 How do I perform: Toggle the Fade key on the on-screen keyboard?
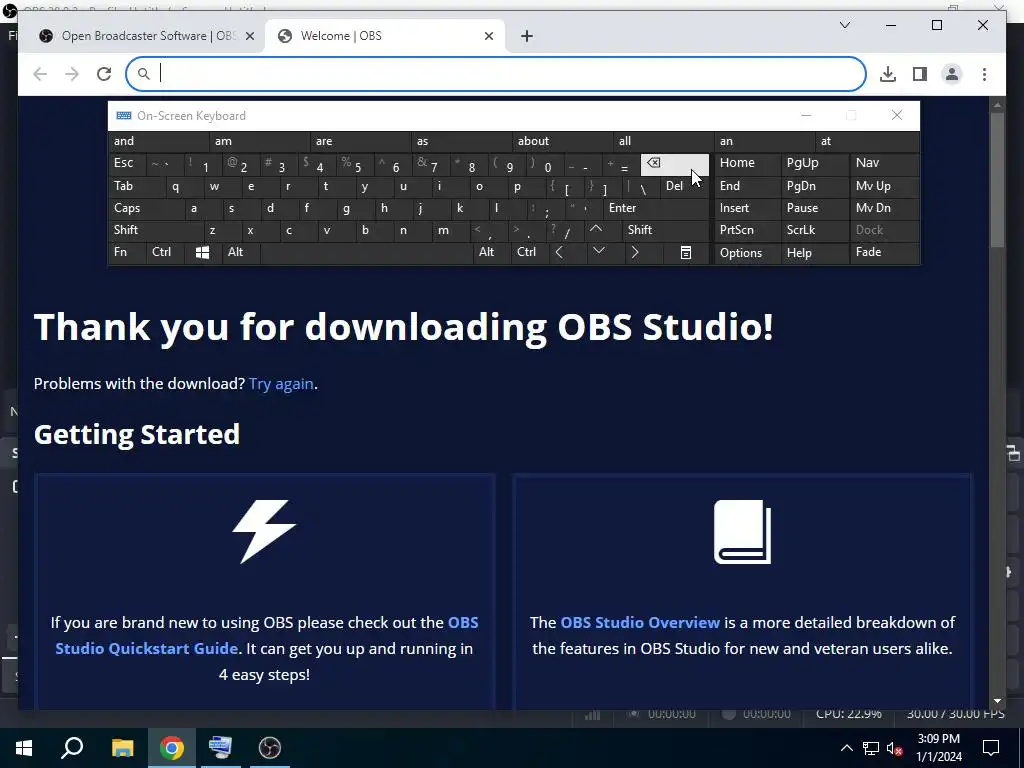pyautogui.click(x=884, y=252)
